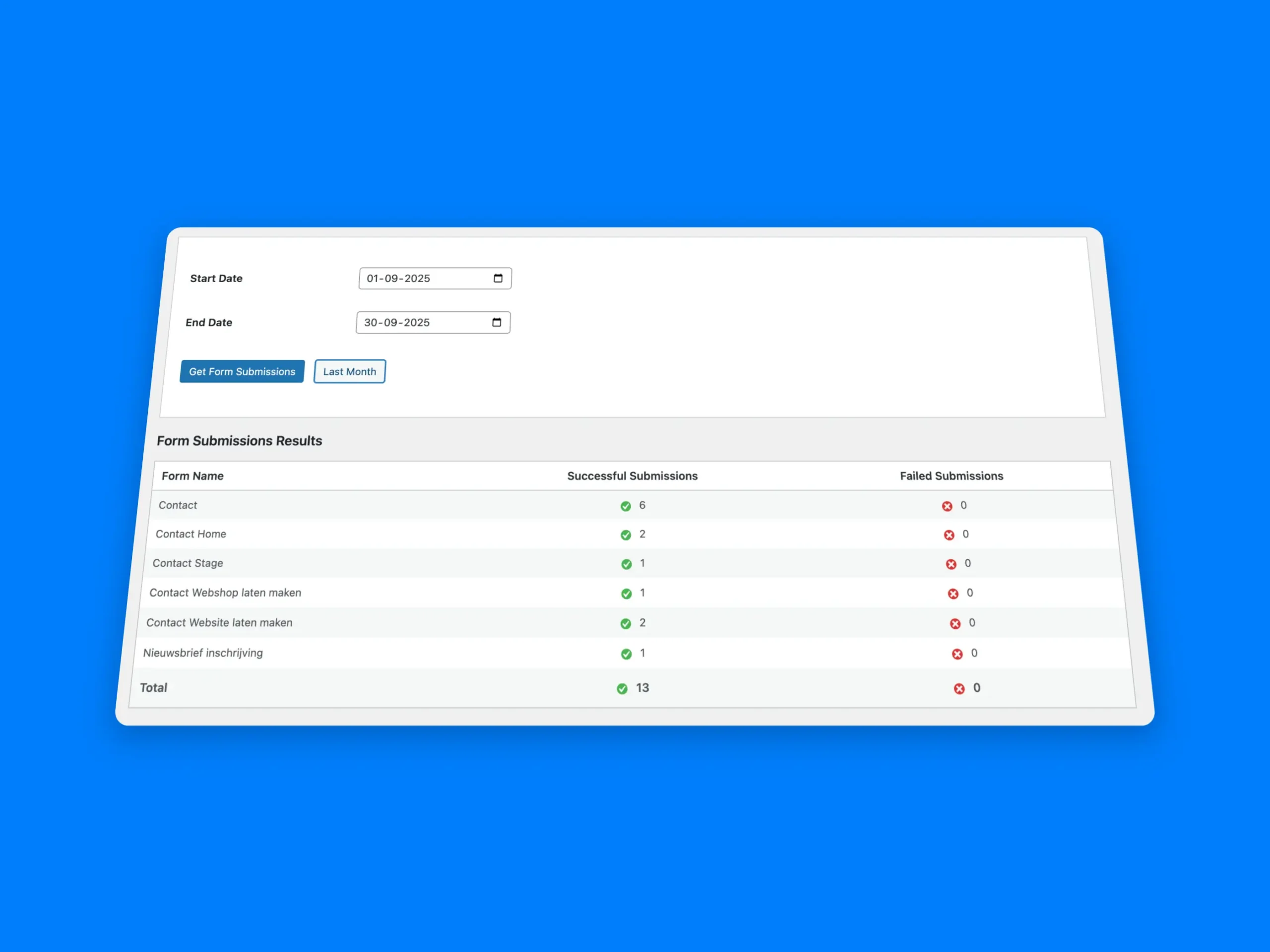Click the red x beside Contact Website laten maken

coord(955,623)
